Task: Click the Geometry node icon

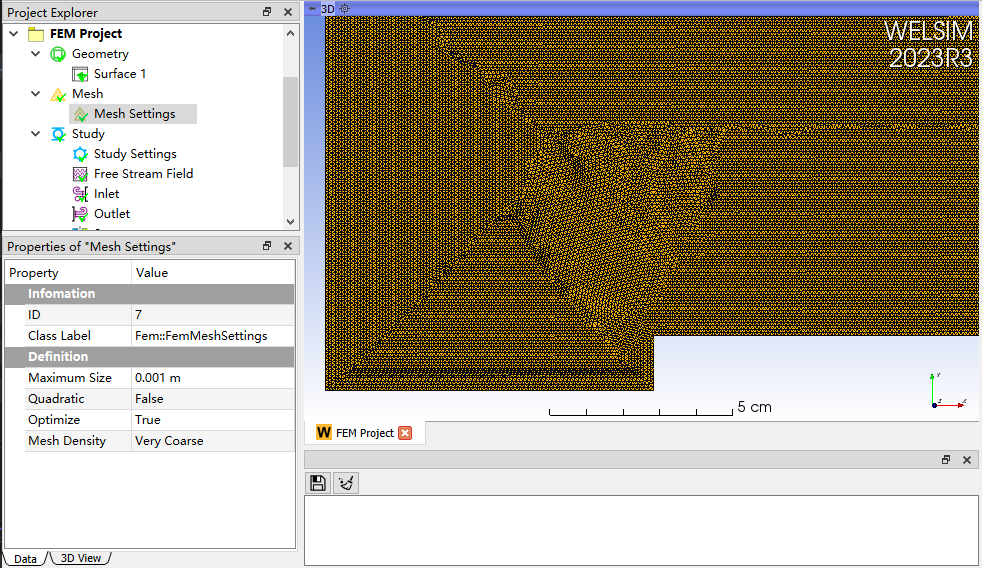Action: pyautogui.click(x=58, y=54)
